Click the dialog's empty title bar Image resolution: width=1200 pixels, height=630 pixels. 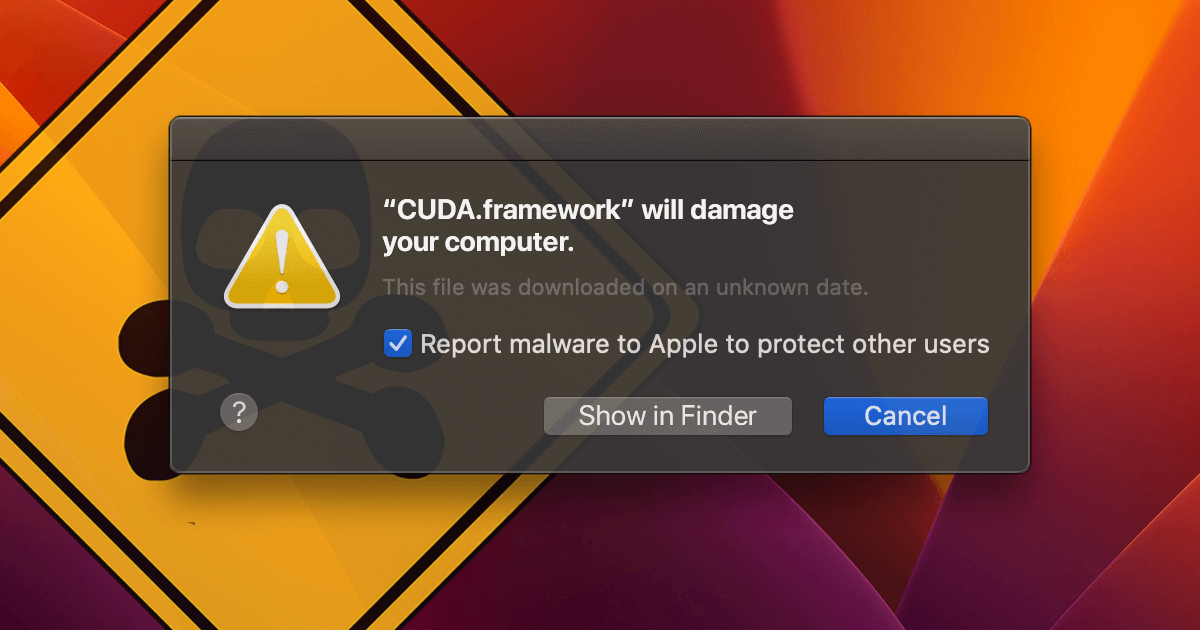pos(600,139)
